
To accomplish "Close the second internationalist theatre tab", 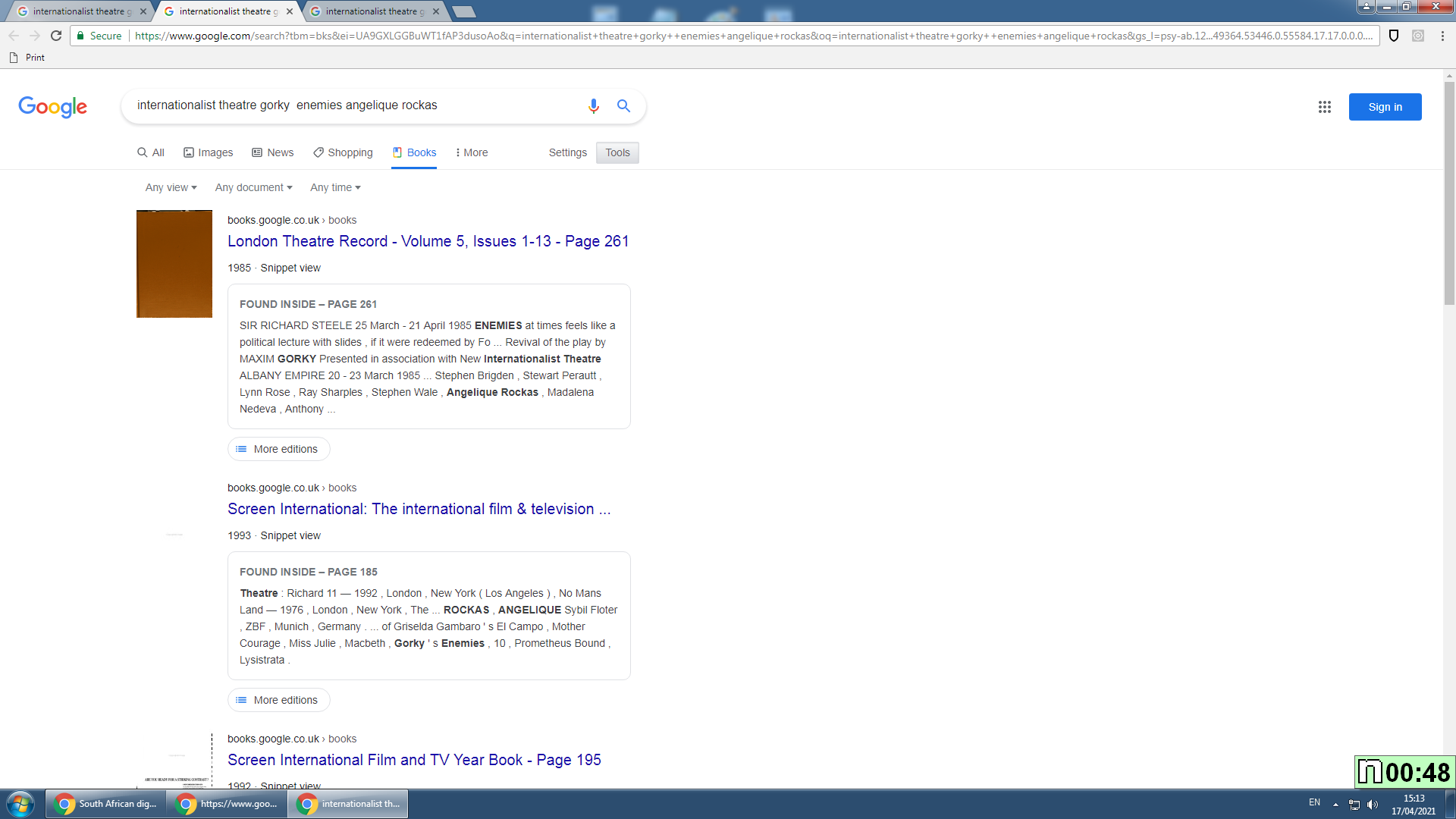I will click(290, 11).
